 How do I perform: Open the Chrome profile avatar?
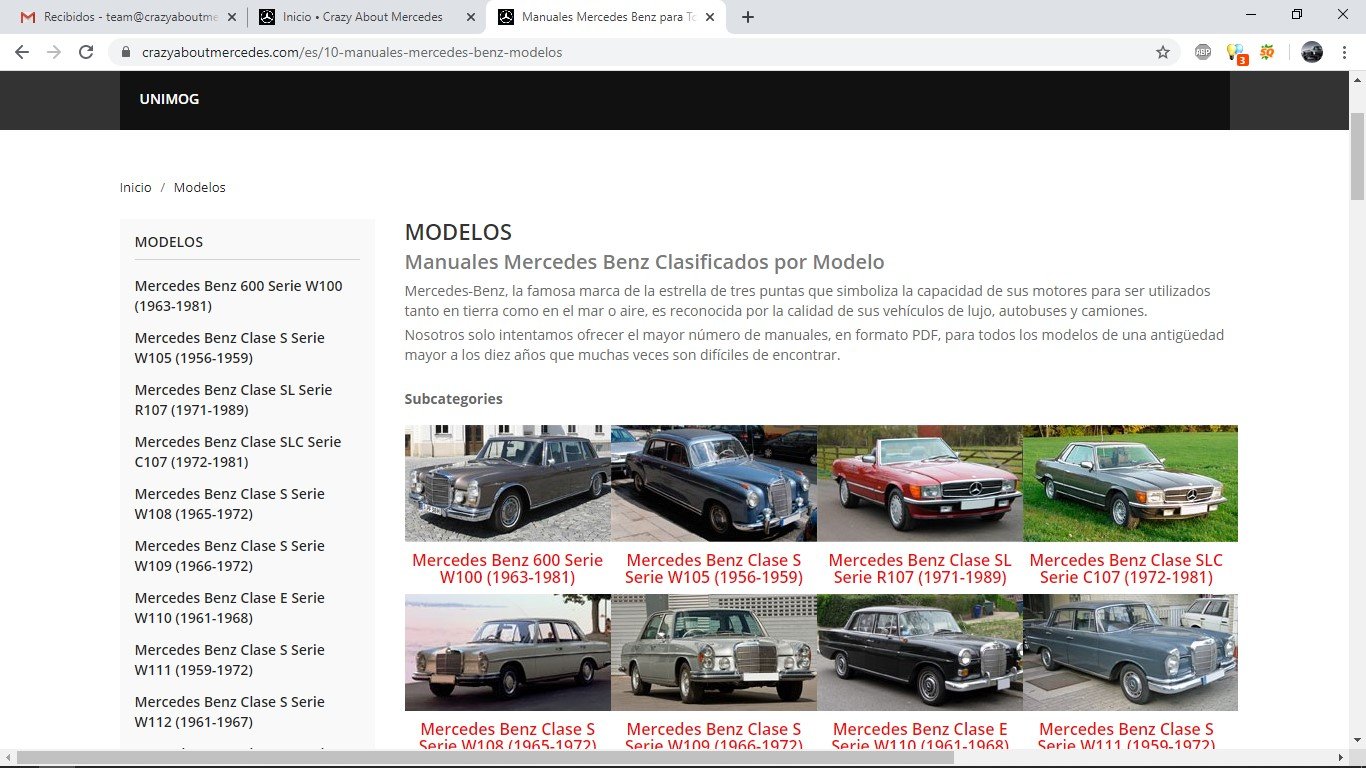[1312, 52]
